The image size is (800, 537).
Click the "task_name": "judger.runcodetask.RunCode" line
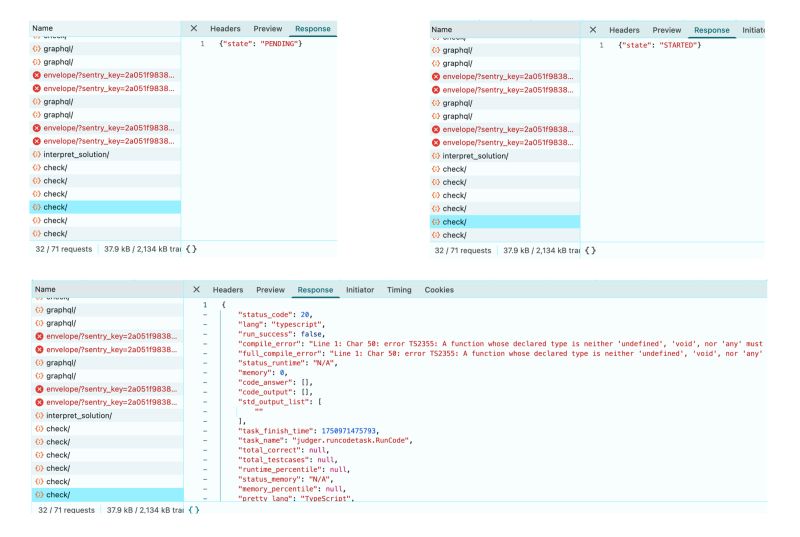tap(325, 441)
